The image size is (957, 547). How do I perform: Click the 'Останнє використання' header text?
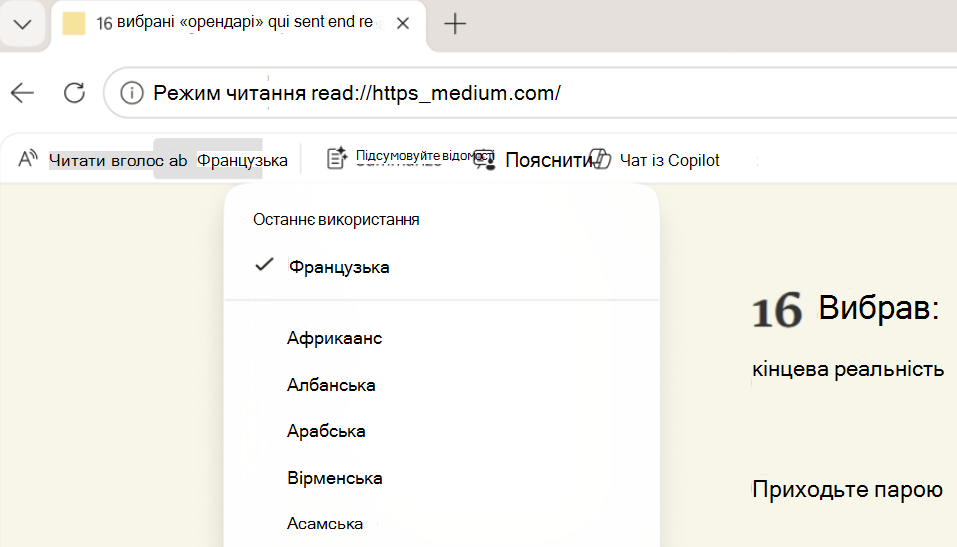[x=336, y=220]
